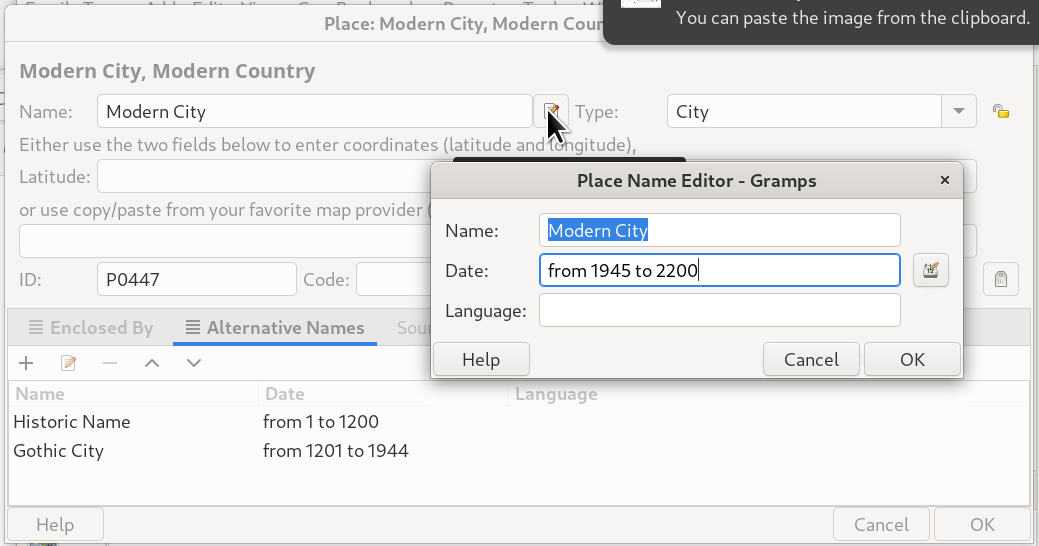Move alternative name up
The image size is (1039, 546).
[152, 363]
